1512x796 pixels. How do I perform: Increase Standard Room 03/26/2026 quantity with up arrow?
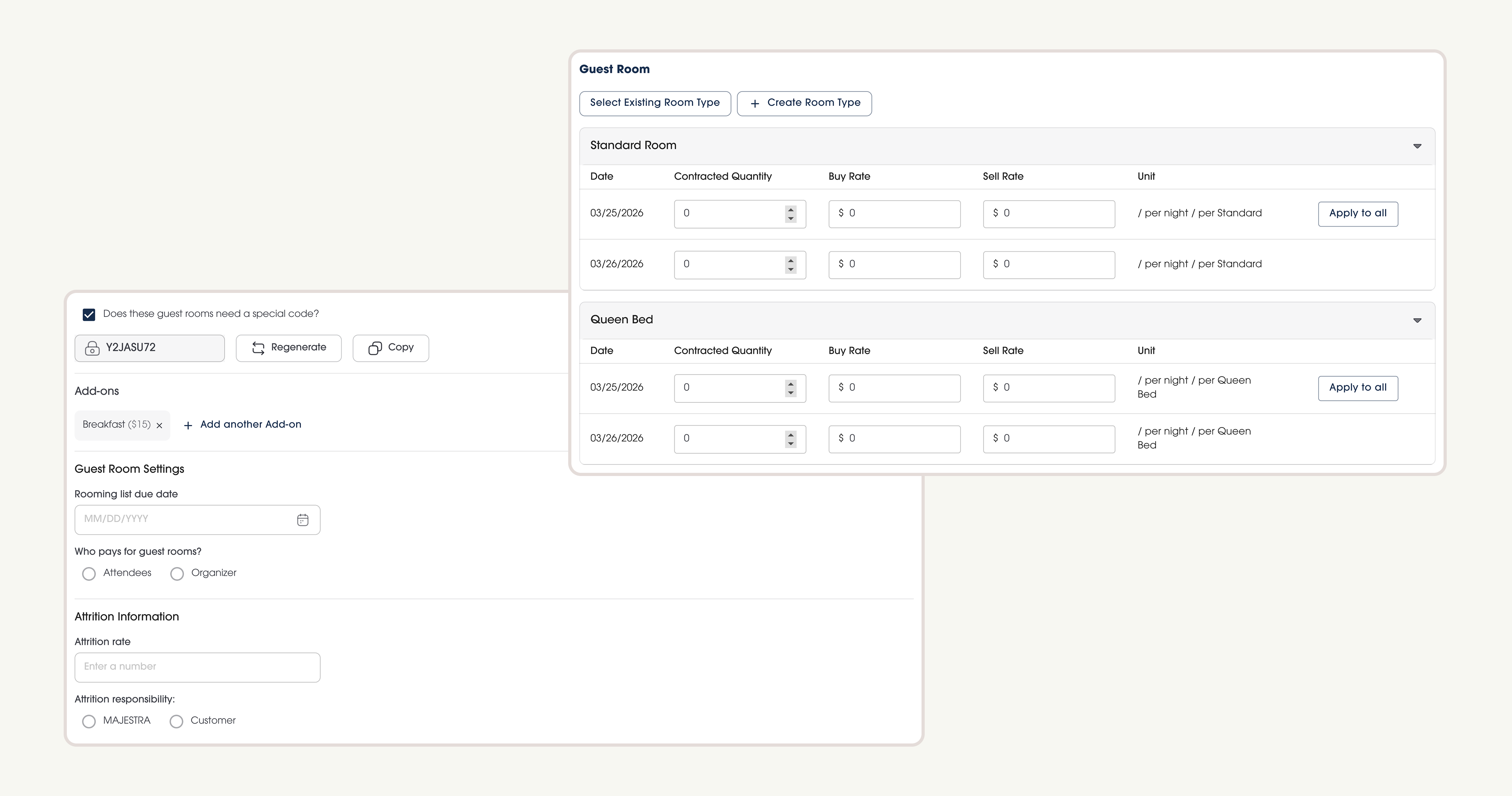(x=791, y=261)
